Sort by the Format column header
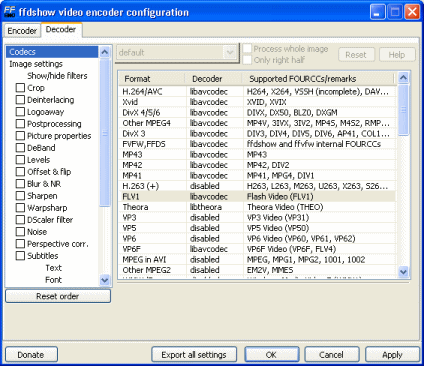The height and width of the screenshot is (366, 424). tap(152, 79)
